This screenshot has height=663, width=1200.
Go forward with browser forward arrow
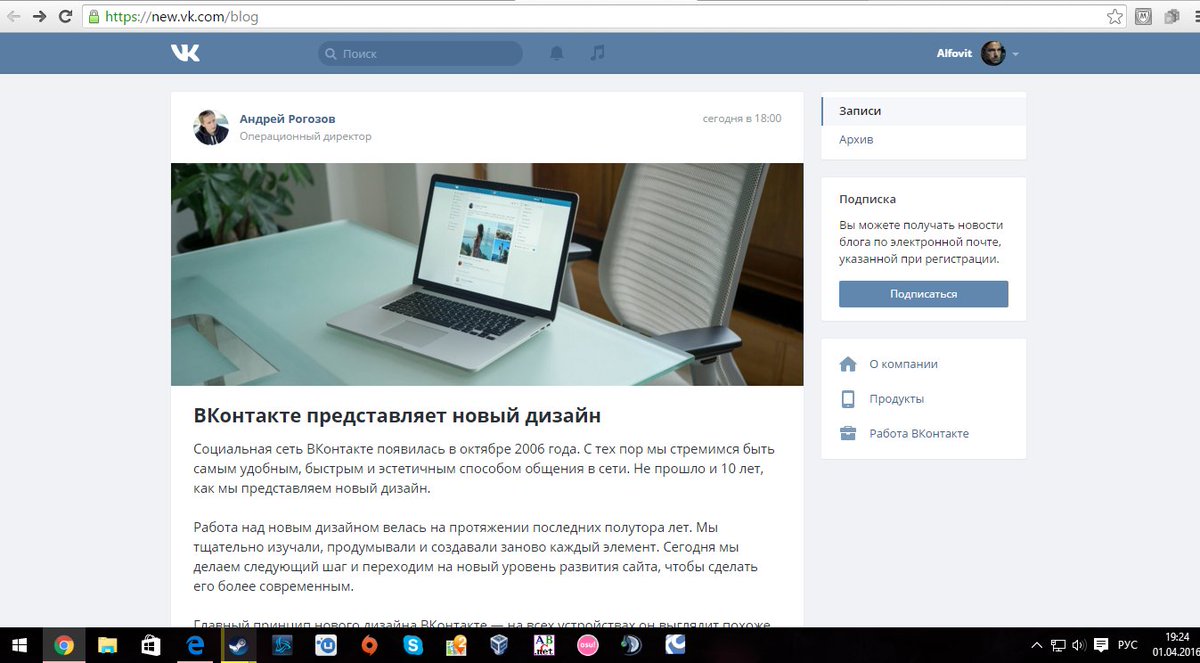pos(39,17)
